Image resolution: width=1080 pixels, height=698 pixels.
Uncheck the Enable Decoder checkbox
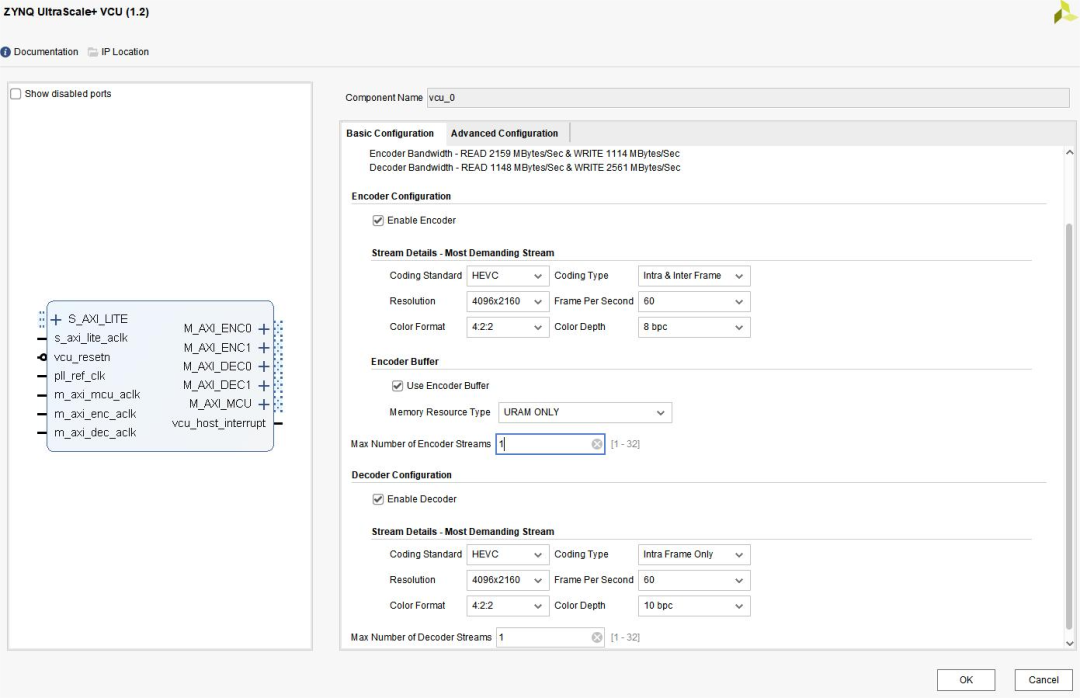[378, 500]
